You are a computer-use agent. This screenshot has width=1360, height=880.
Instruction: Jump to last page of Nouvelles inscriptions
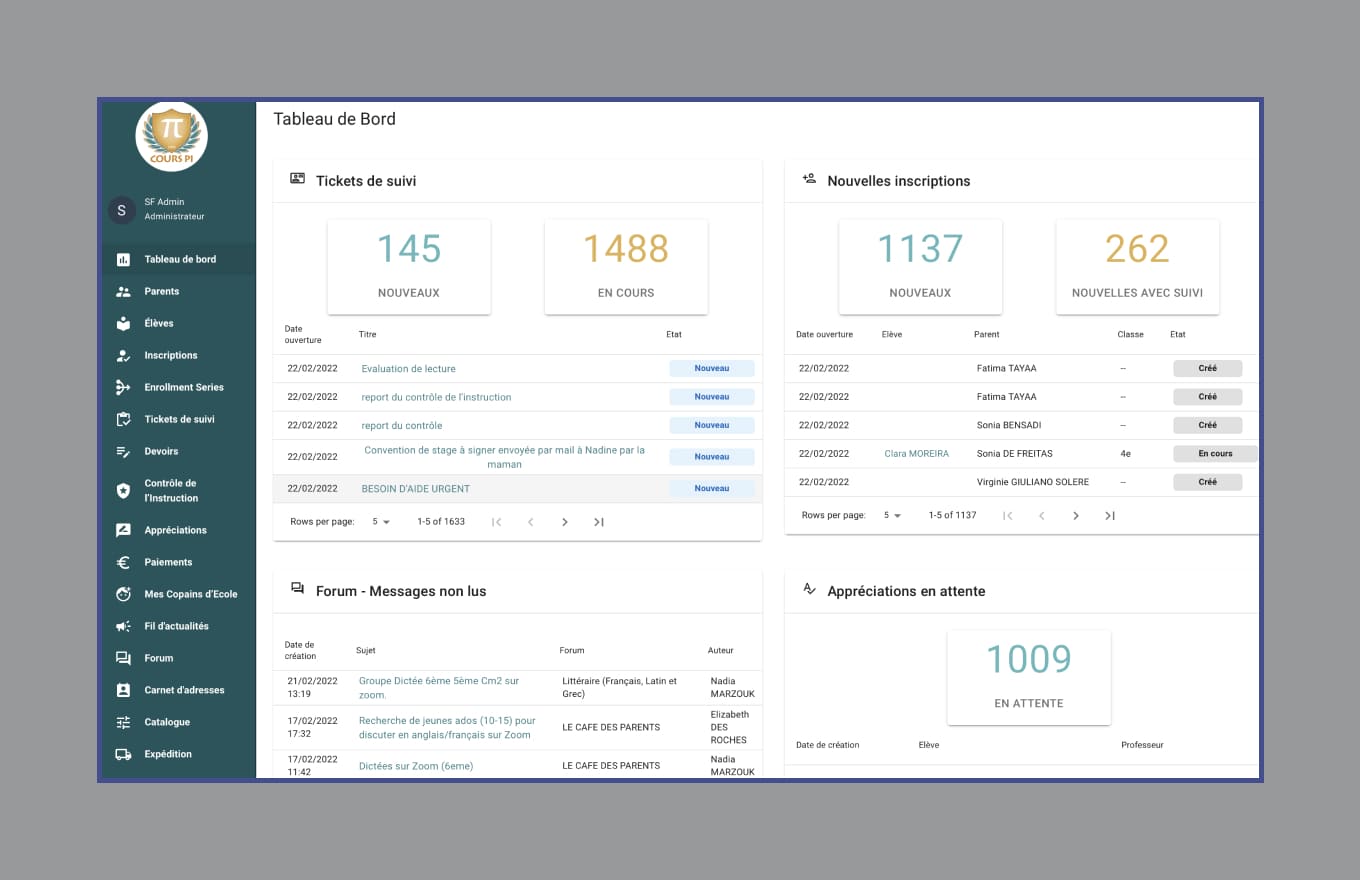click(1110, 516)
